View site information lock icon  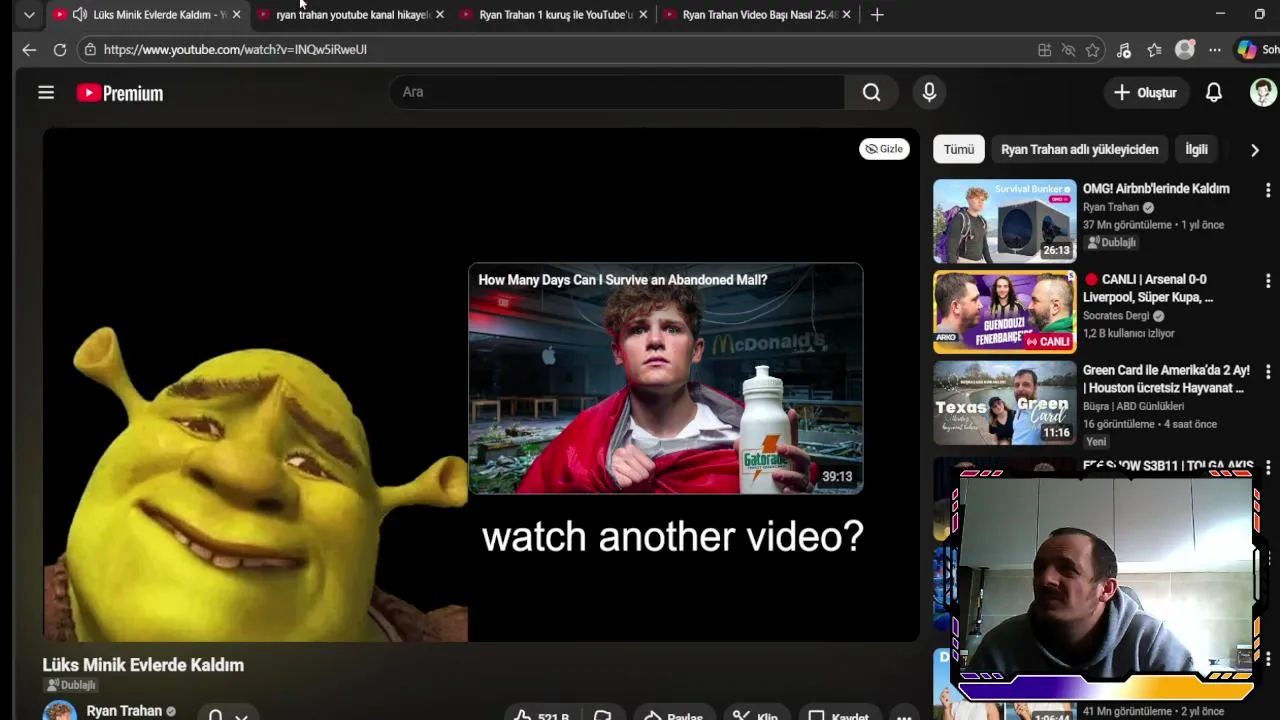click(x=90, y=49)
